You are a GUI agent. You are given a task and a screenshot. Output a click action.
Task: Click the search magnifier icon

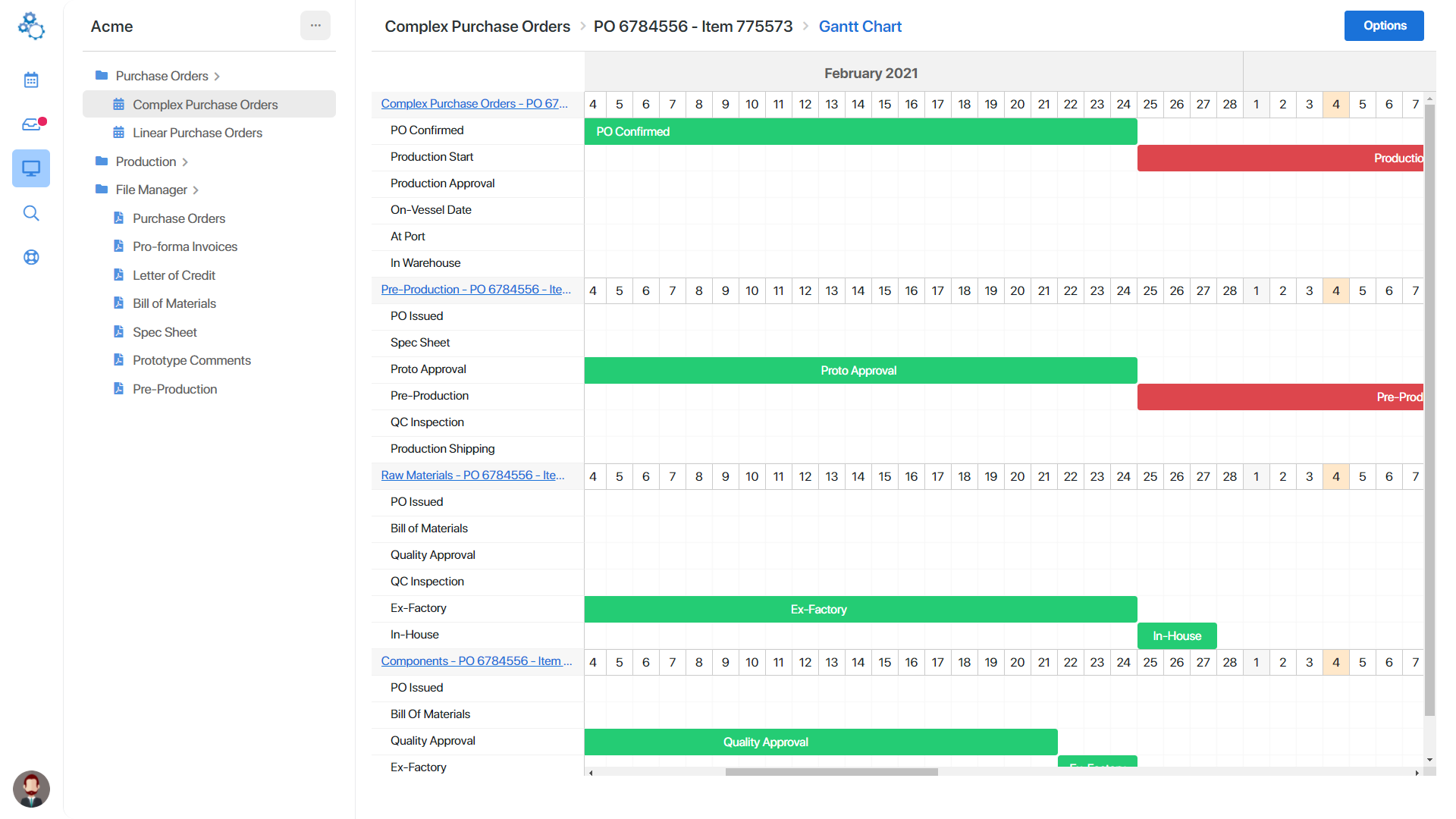[x=31, y=213]
